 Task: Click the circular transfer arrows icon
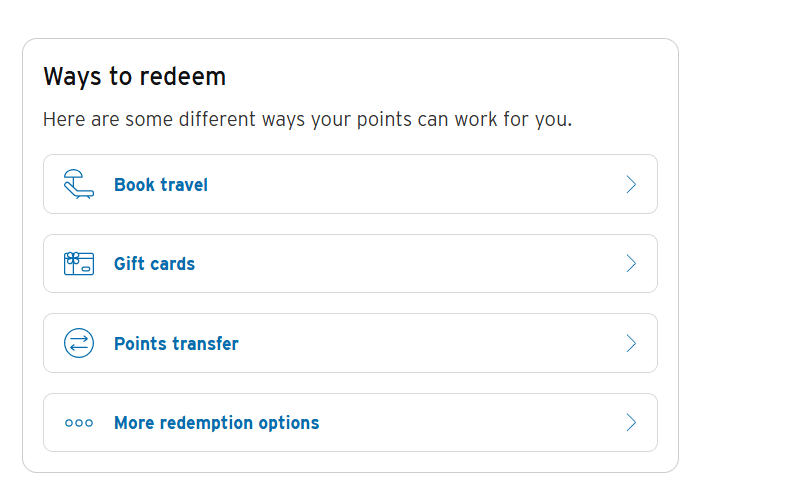[78, 343]
